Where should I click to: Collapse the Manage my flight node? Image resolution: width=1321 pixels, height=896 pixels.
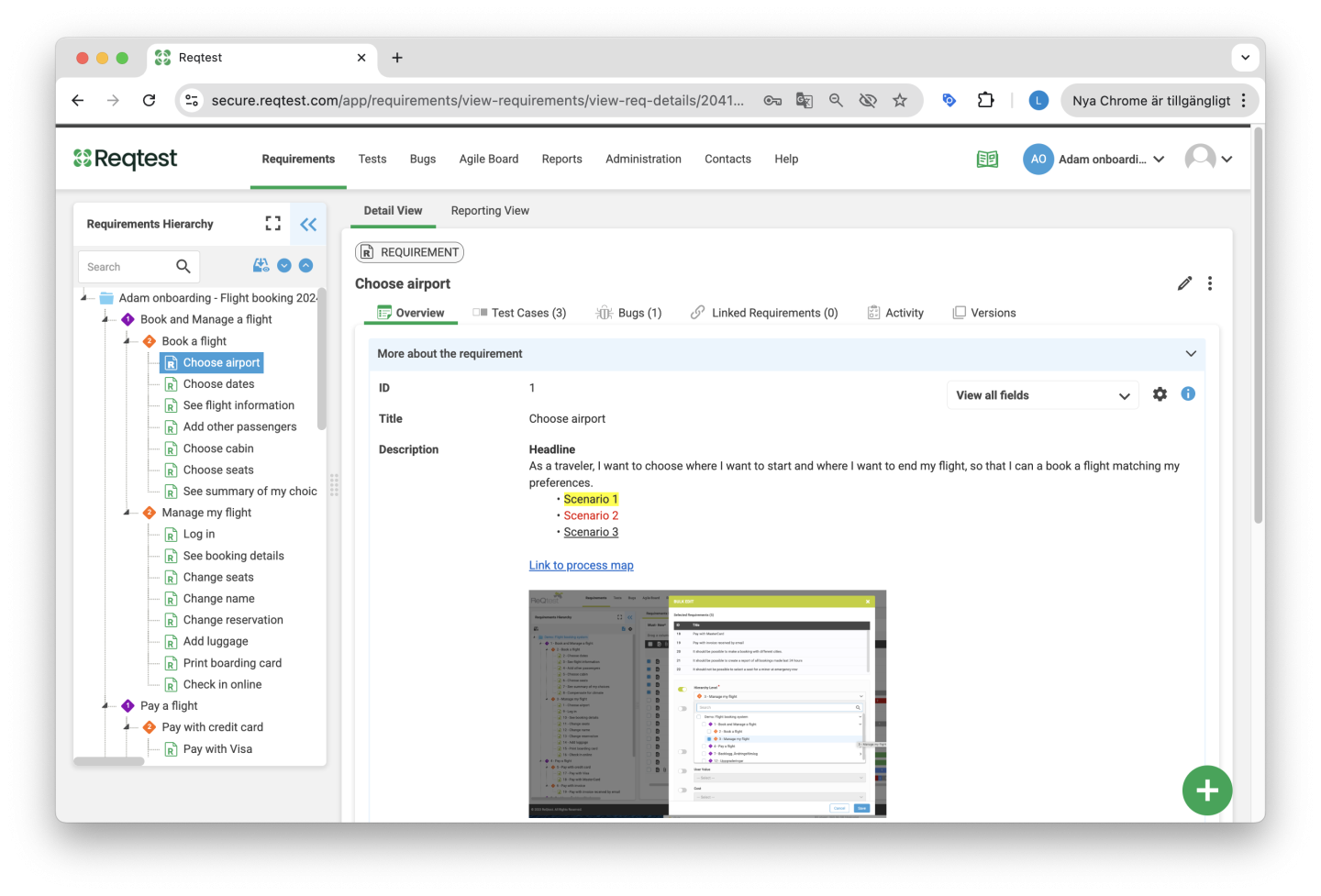[x=128, y=513]
